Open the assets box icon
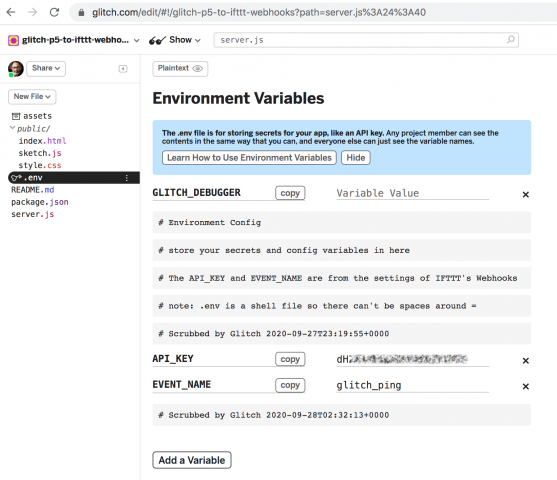The width and height of the screenshot is (557, 480). [x=16, y=116]
